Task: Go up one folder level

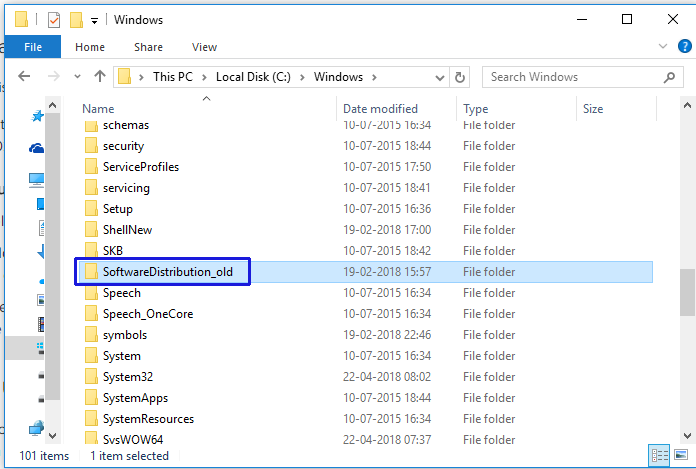Action: (x=100, y=77)
